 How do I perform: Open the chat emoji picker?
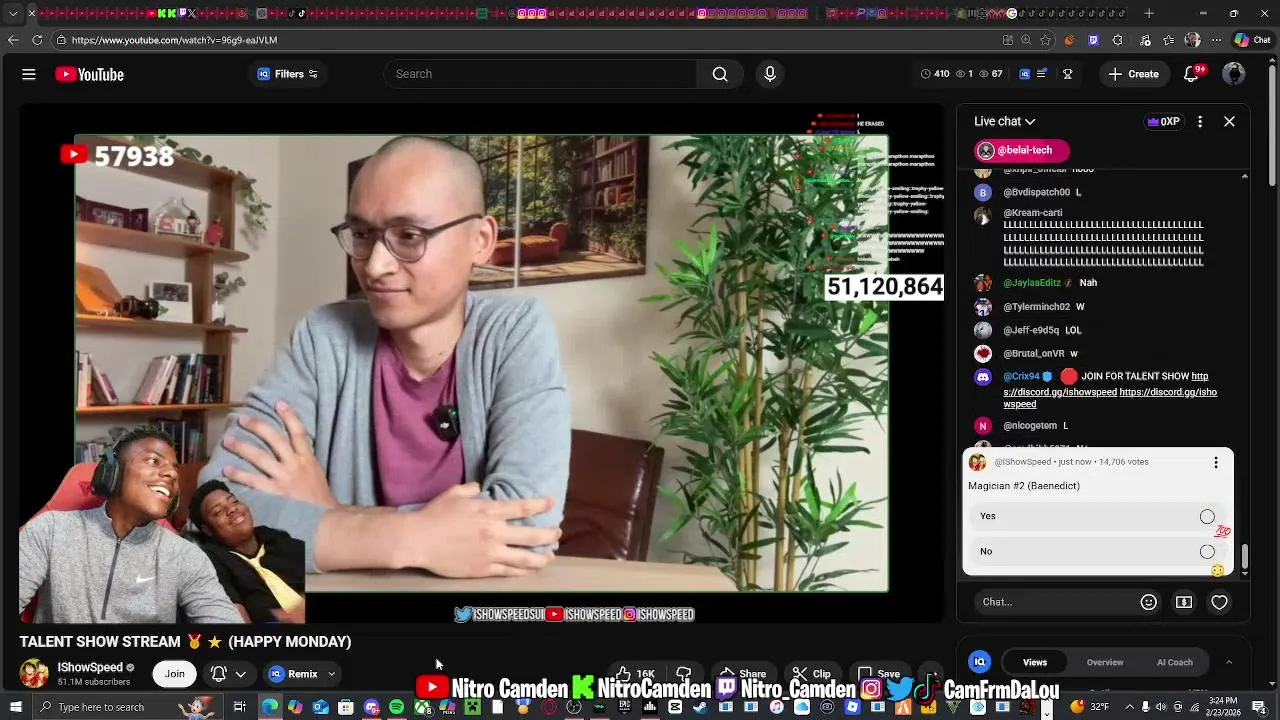coord(1148,602)
